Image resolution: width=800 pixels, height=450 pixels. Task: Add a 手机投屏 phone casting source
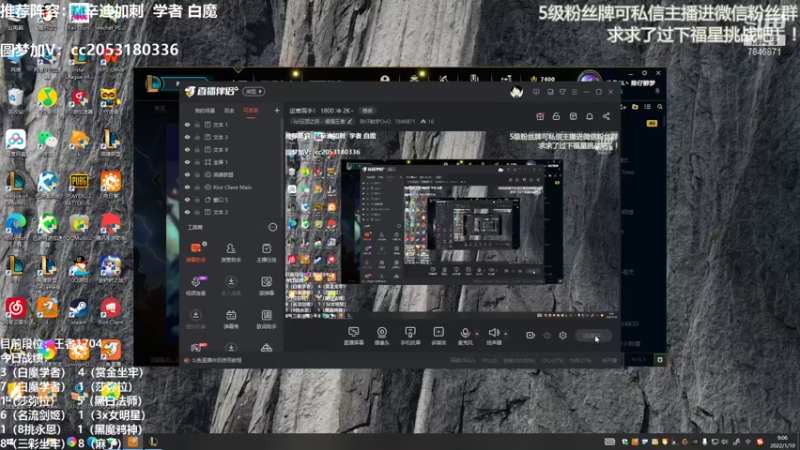click(410, 336)
